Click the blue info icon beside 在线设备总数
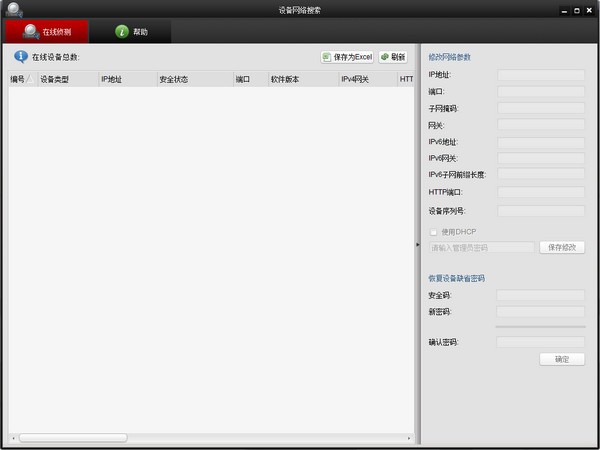600x450 pixels. (x=20, y=57)
